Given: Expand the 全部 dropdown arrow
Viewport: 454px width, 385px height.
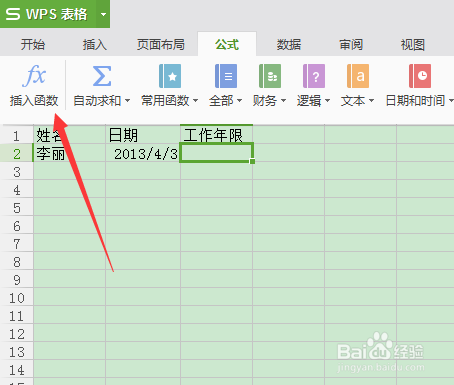Looking at the screenshot, I should coord(239,100).
